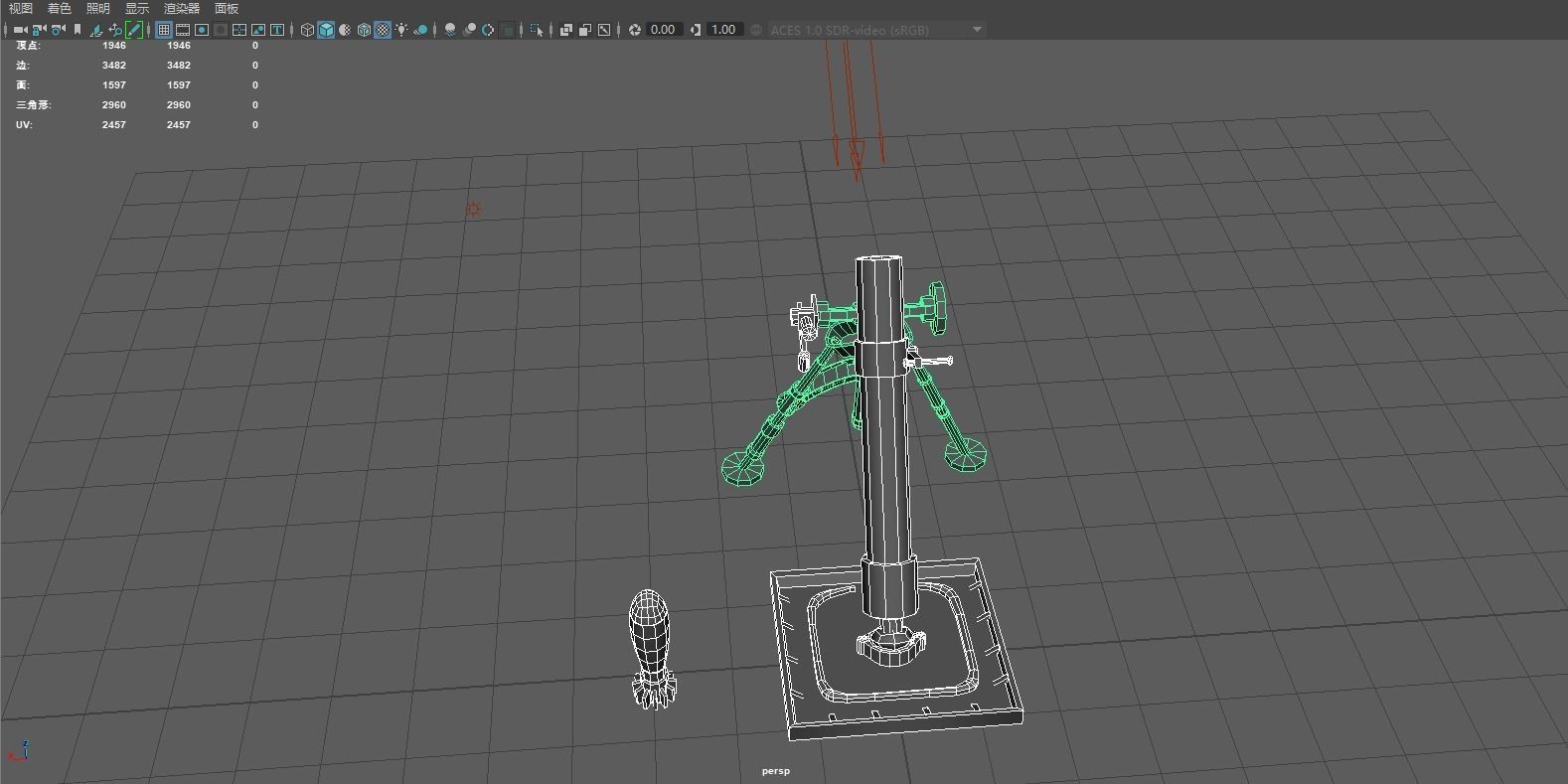Click the Gate Mask icon
The image size is (1568, 784).
221,30
